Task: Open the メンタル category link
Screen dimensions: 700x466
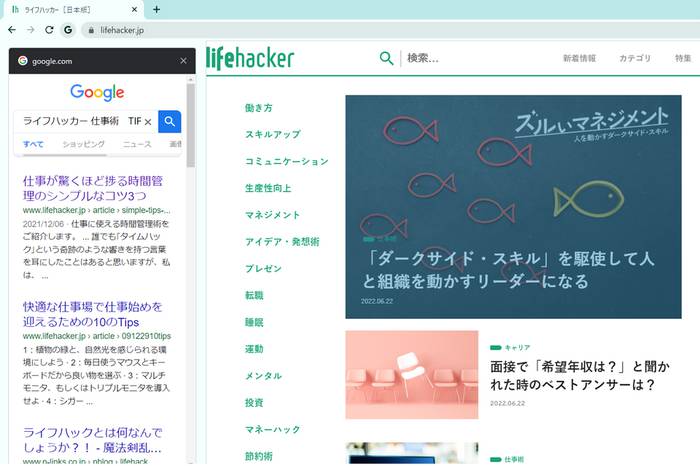Action: 263,376
